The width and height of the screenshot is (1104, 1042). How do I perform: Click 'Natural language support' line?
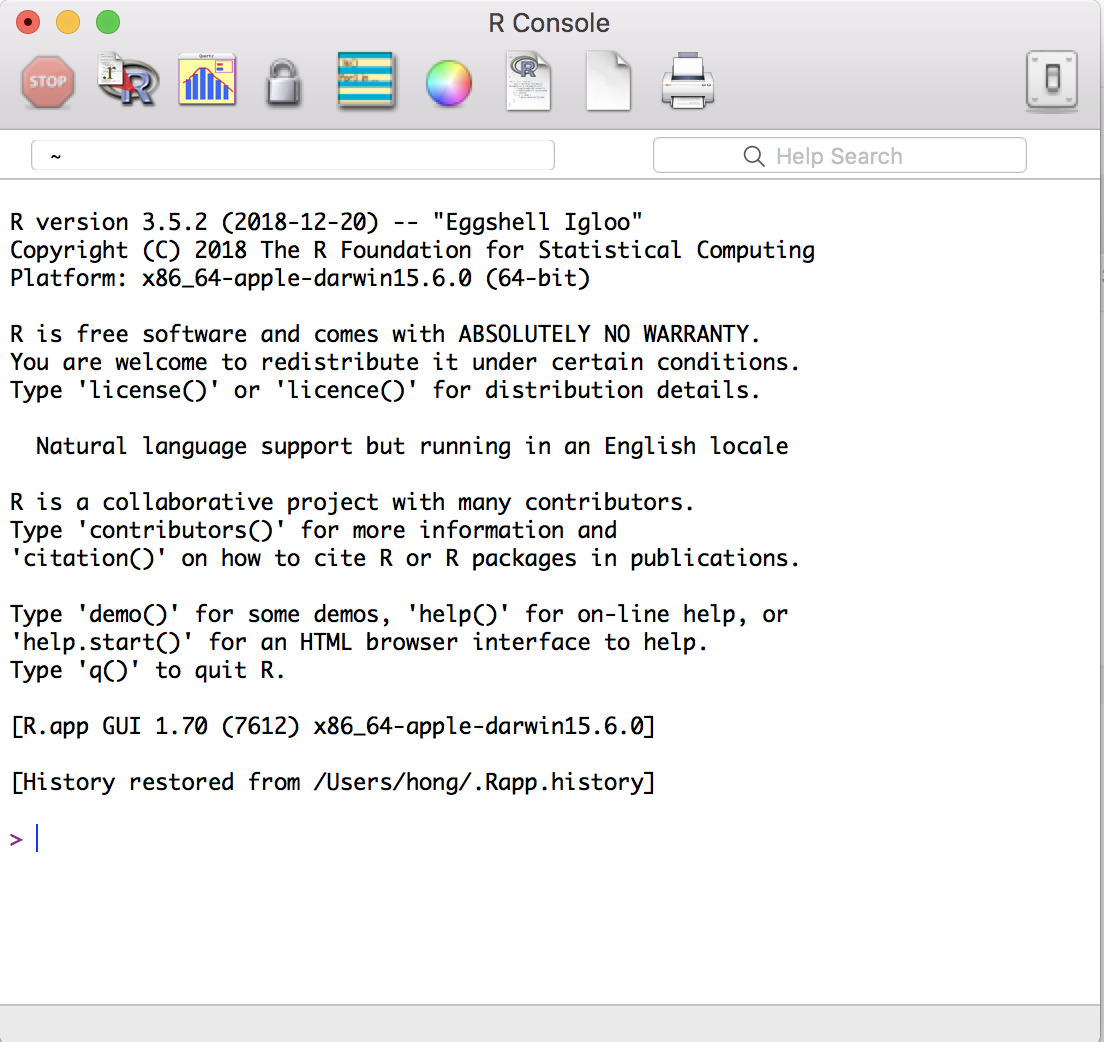[x=412, y=446]
